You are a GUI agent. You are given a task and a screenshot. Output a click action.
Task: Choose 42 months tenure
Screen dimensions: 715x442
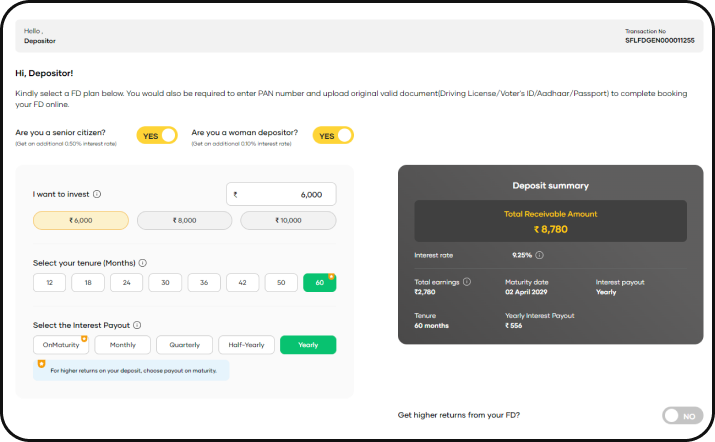click(x=243, y=283)
